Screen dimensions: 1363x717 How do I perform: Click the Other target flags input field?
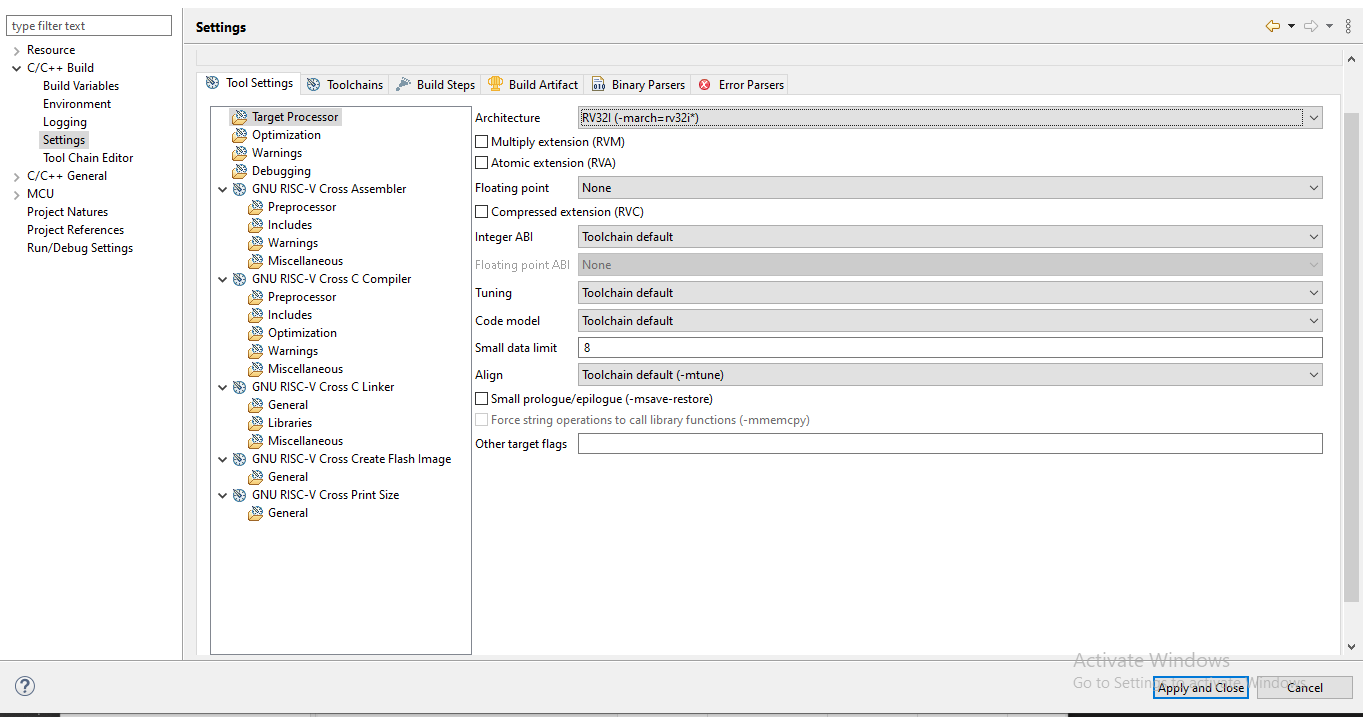[950, 444]
